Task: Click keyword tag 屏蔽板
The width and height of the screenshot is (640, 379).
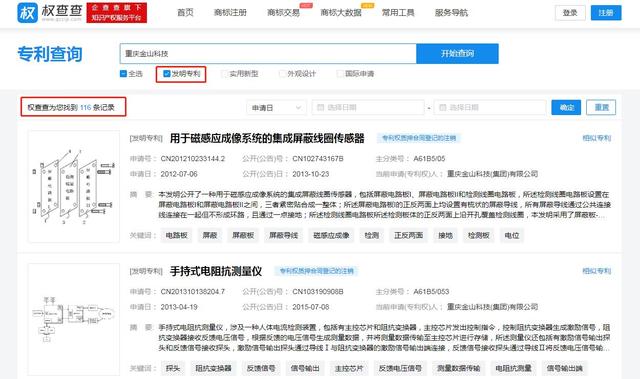Action: pyautogui.click(x=243, y=235)
